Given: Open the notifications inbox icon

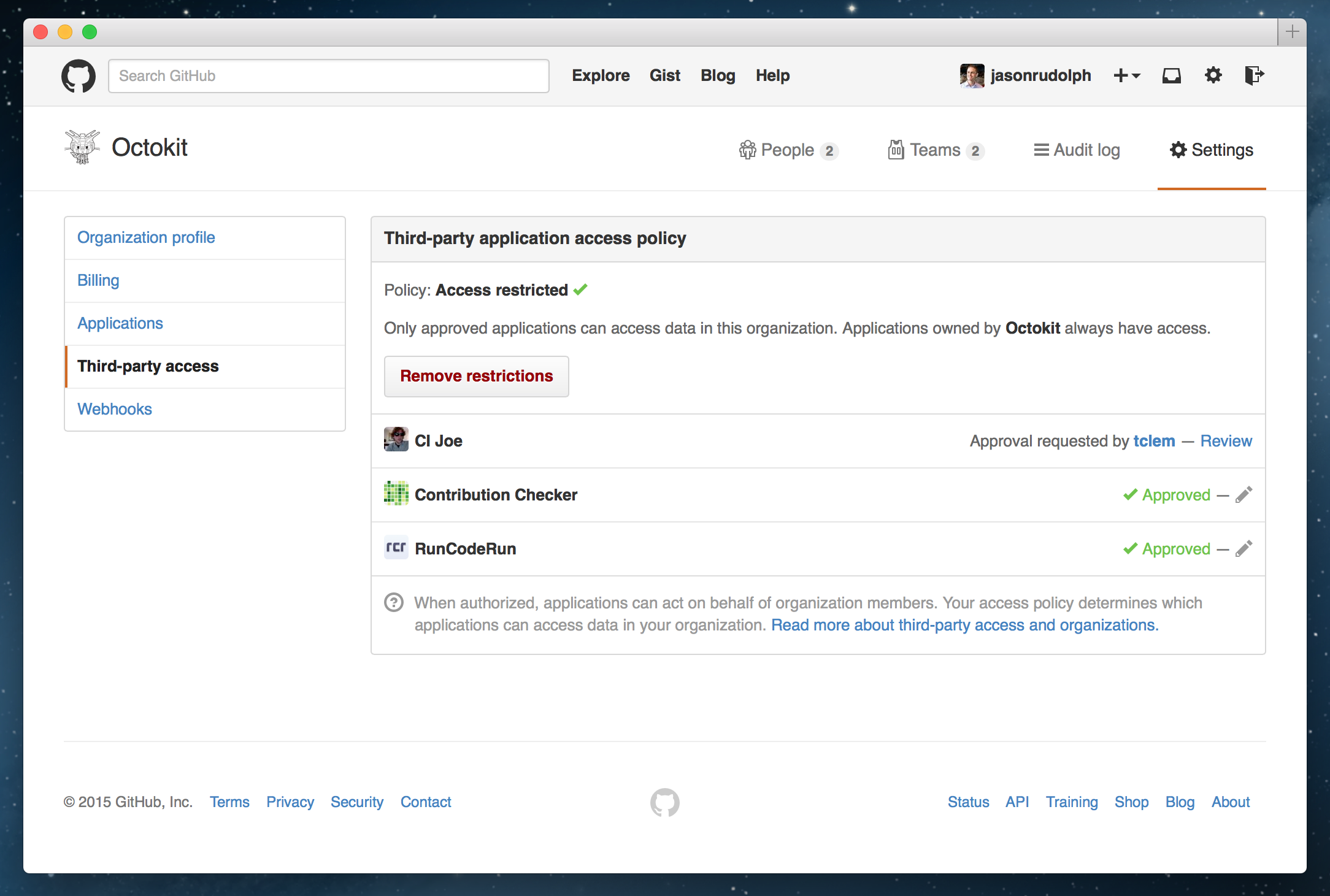Looking at the screenshot, I should click(1171, 75).
